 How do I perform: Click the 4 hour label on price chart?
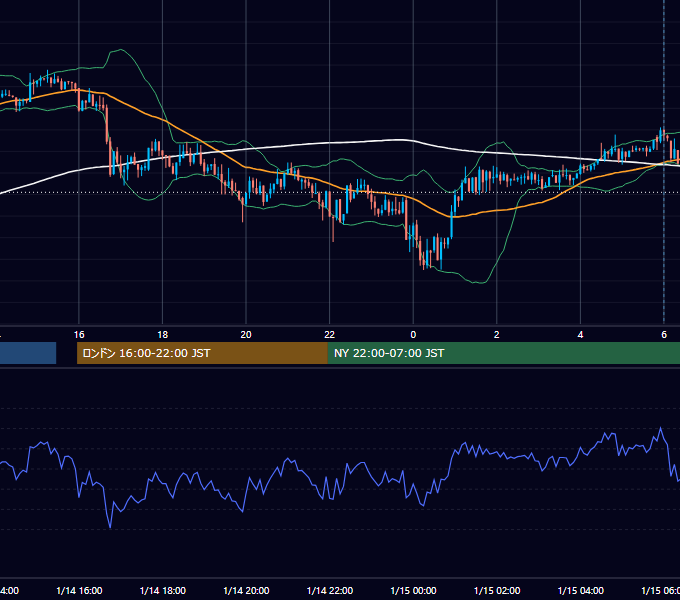coord(580,335)
